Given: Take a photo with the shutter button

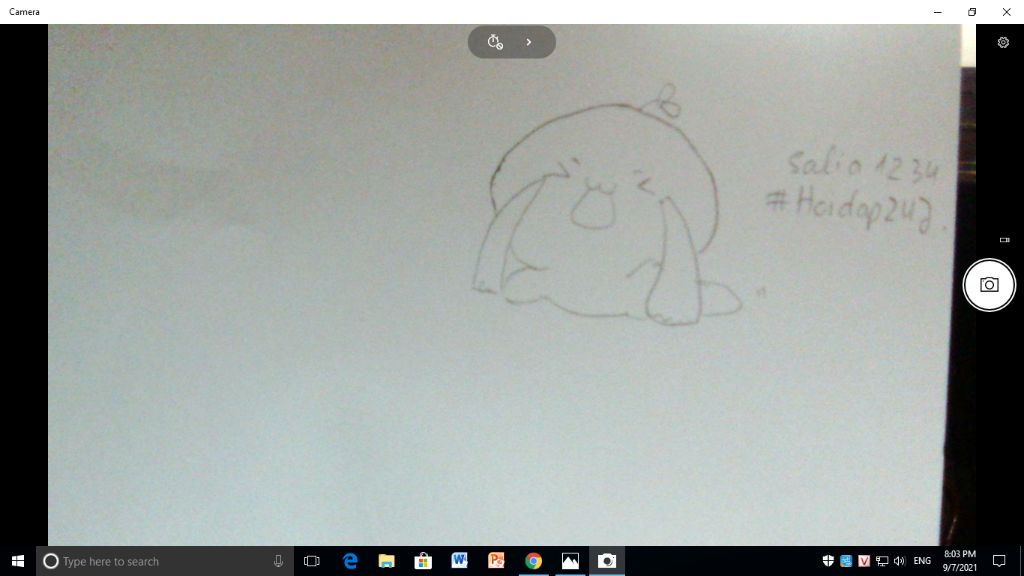Looking at the screenshot, I should tap(989, 285).
